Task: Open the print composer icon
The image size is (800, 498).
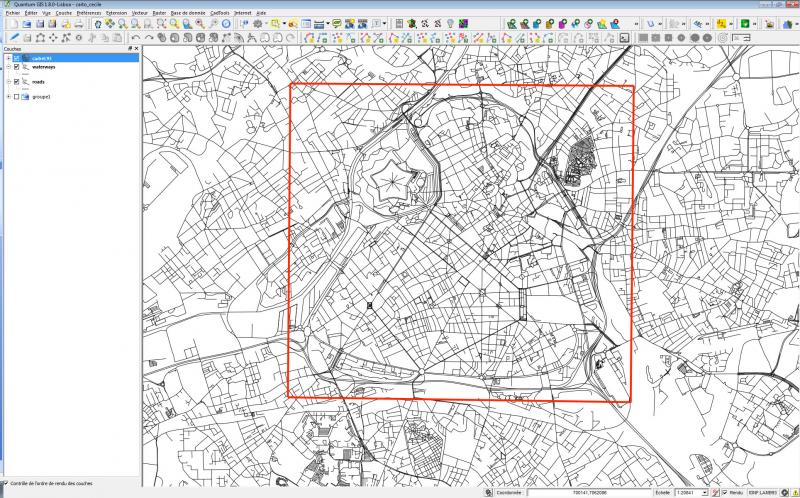Action: pos(66,23)
